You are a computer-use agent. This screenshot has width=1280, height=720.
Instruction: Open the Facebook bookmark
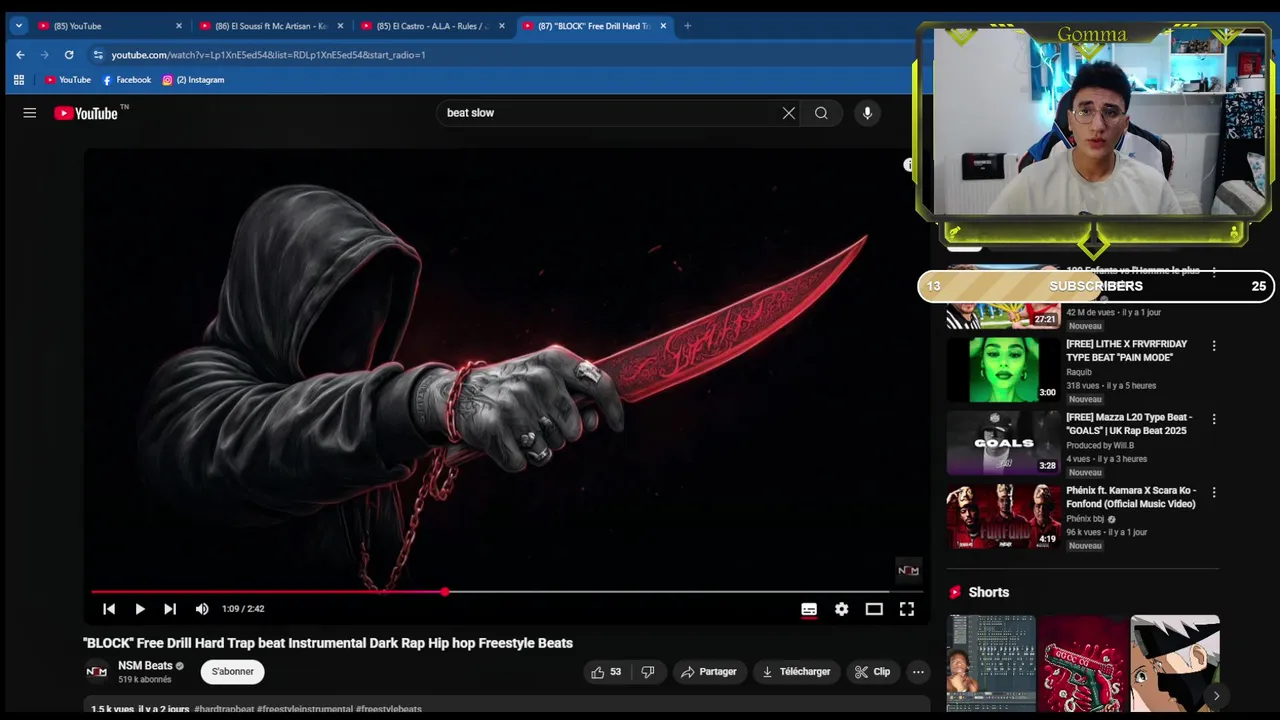(x=127, y=80)
